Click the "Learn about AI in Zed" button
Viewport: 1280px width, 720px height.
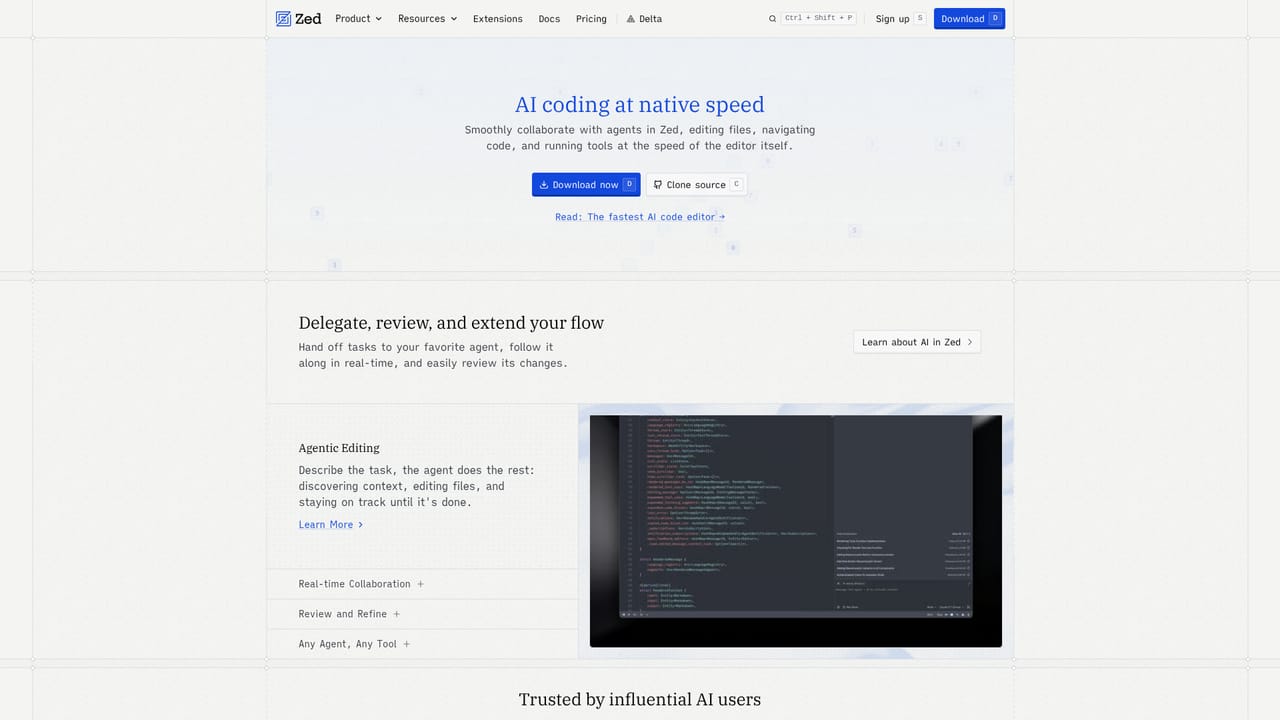(x=917, y=342)
